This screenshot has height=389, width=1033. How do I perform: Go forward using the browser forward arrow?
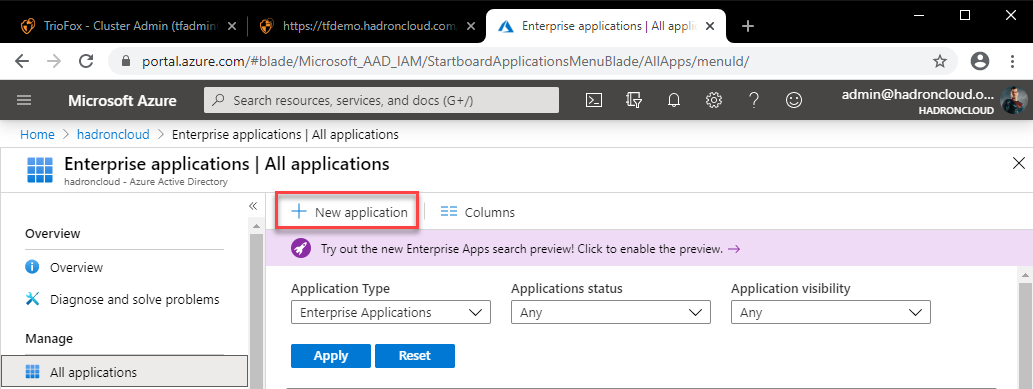[54, 61]
